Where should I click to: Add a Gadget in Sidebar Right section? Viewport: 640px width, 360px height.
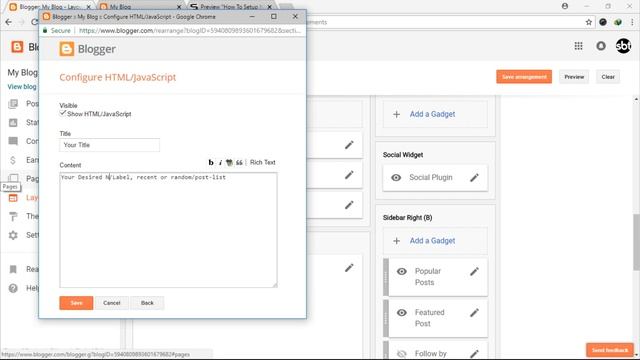point(435,241)
